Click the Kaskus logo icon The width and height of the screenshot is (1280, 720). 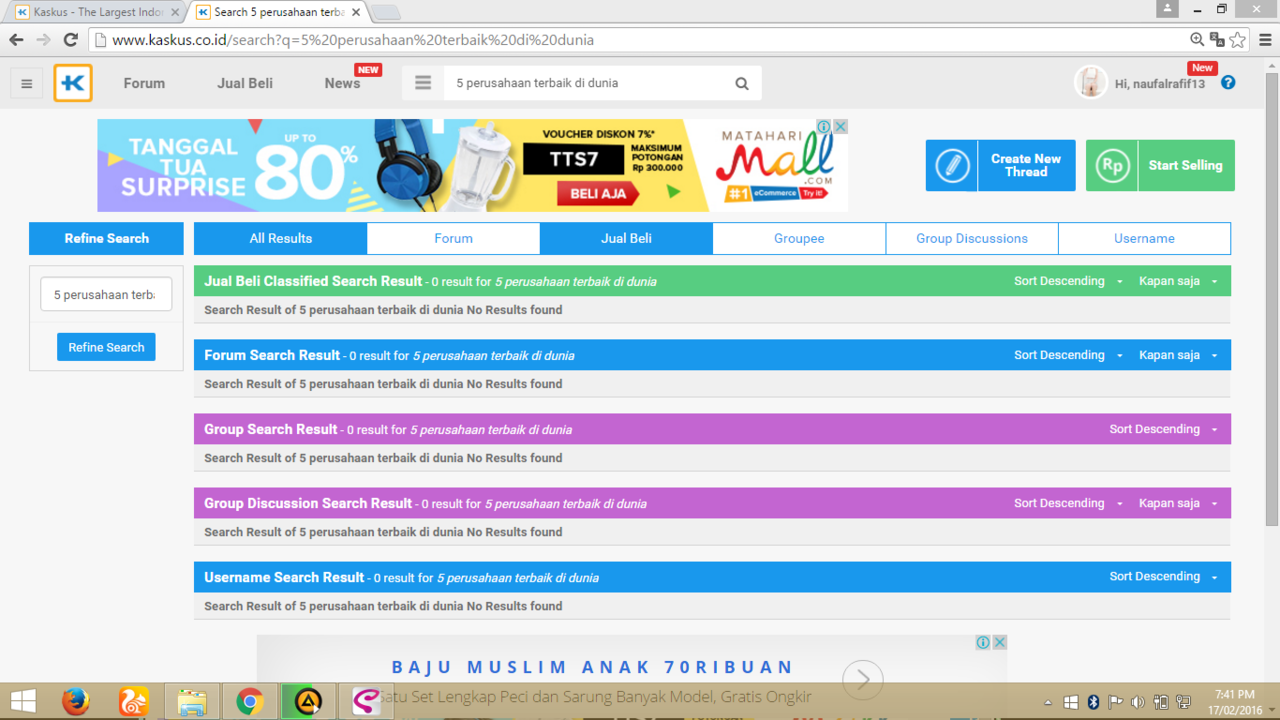click(73, 83)
